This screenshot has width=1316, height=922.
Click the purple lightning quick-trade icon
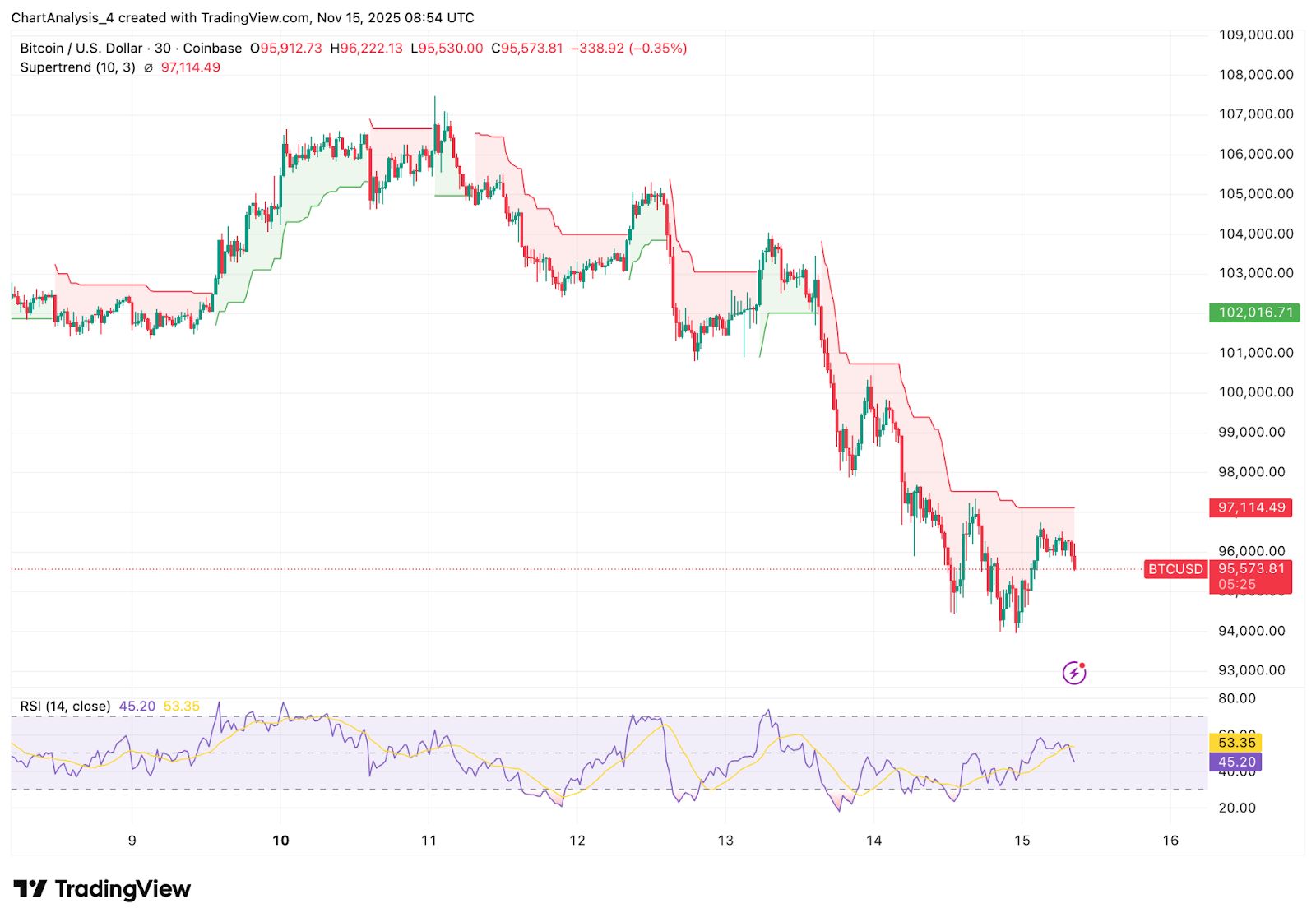(1075, 672)
